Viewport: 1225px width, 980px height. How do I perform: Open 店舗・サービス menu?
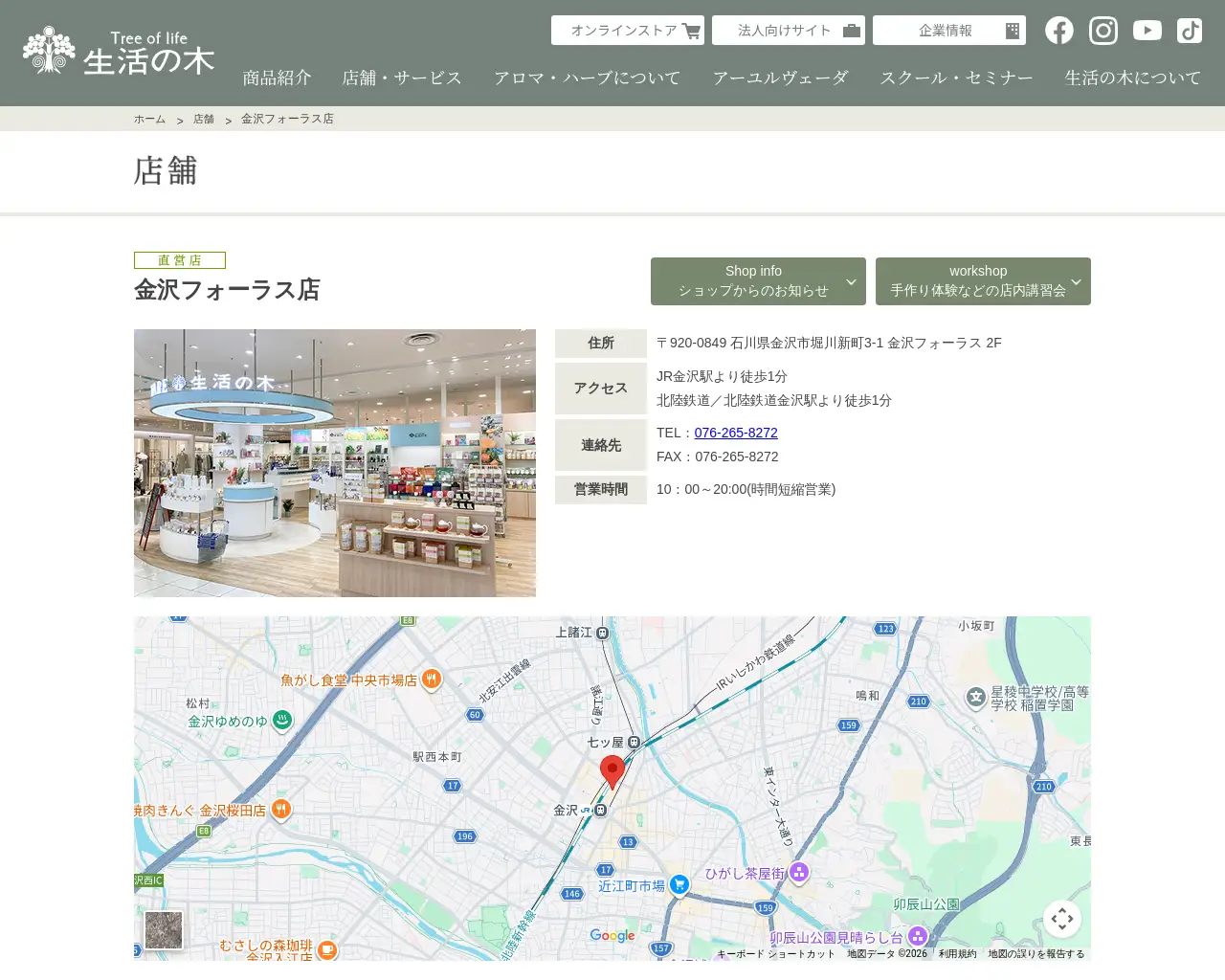click(x=402, y=78)
